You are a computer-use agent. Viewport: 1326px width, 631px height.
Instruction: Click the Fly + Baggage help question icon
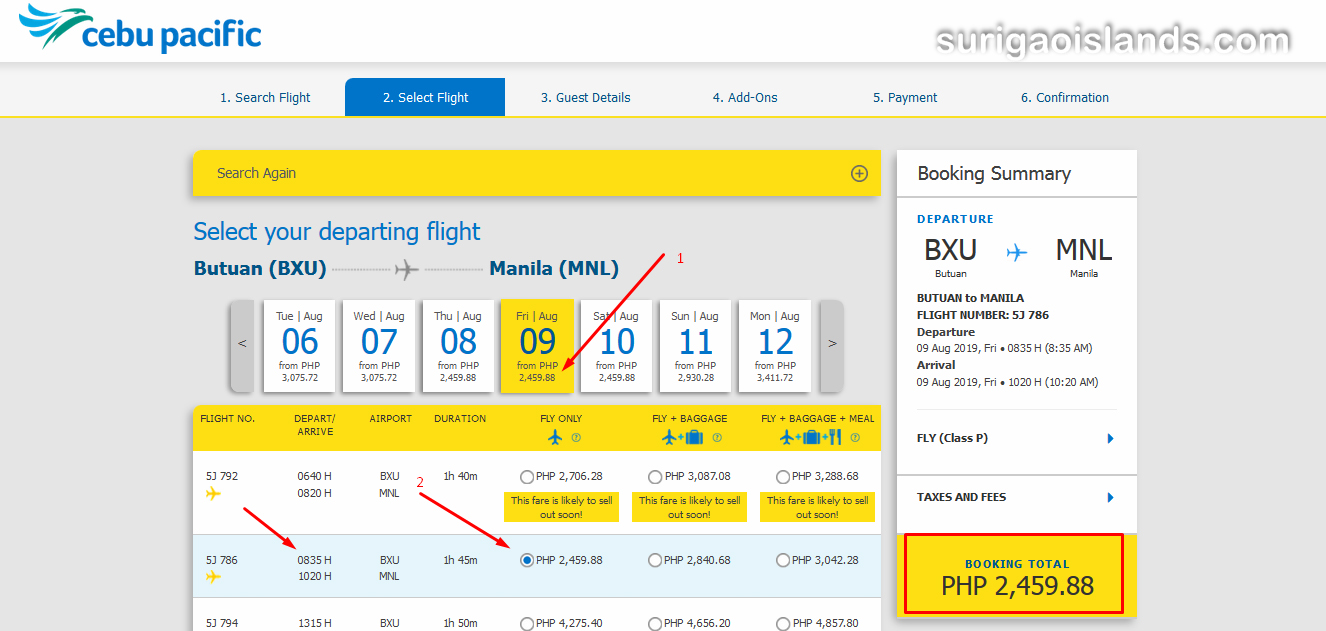click(x=717, y=438)
